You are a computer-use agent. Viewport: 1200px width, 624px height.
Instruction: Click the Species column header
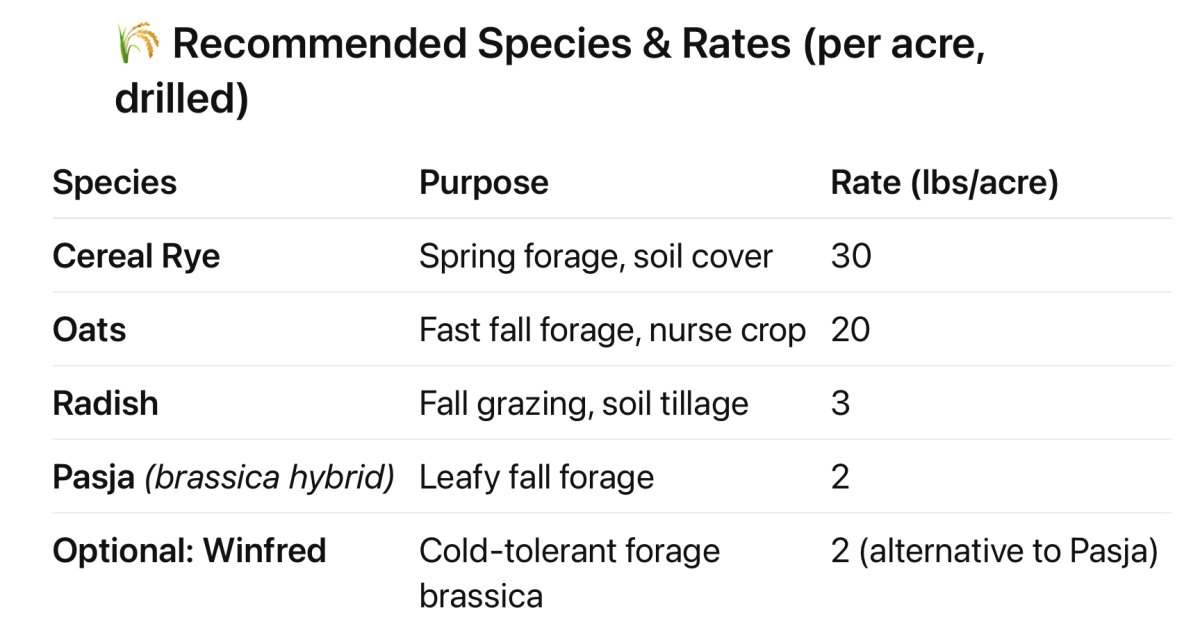(115, 183)
